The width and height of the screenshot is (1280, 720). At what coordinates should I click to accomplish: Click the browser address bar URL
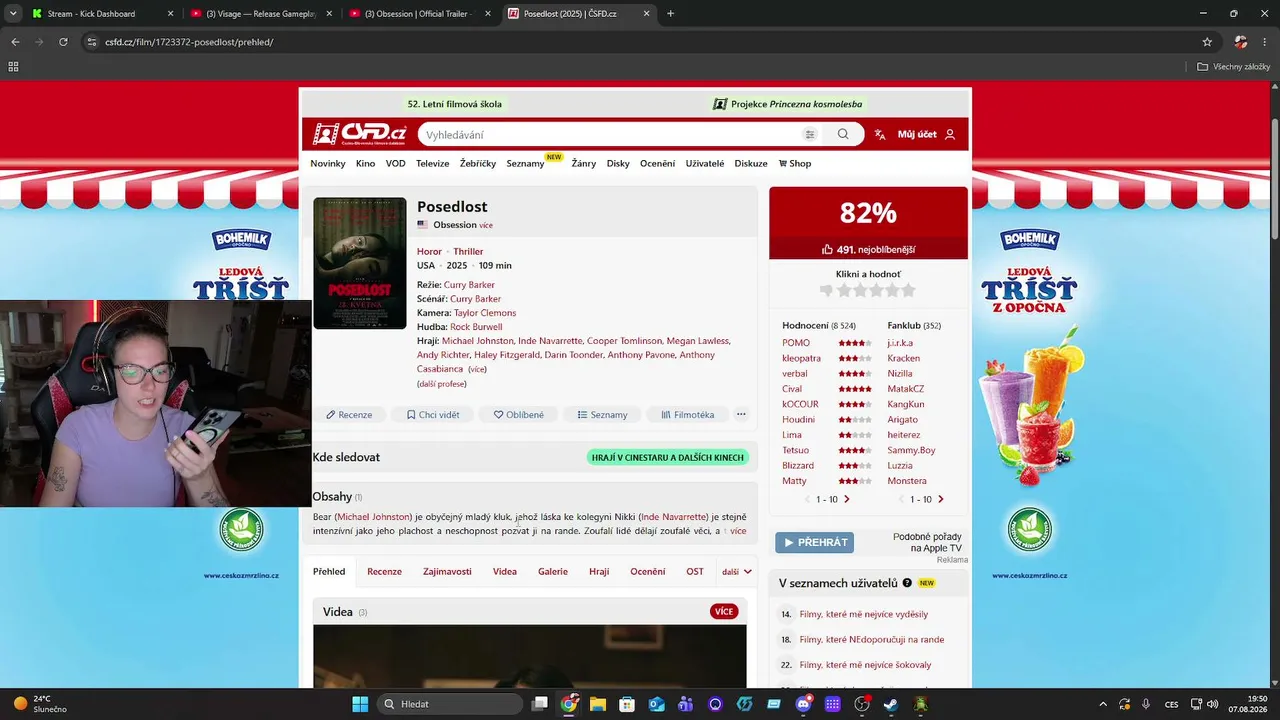pos(189,42)
